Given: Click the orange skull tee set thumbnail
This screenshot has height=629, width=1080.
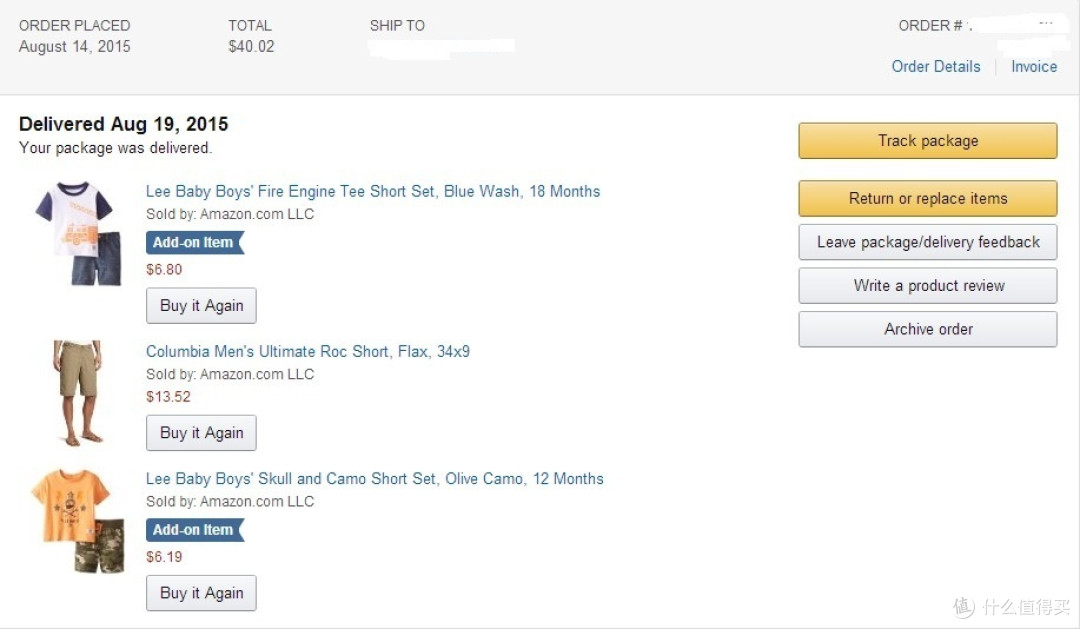Looking at the screenshot, I should 77,521.
